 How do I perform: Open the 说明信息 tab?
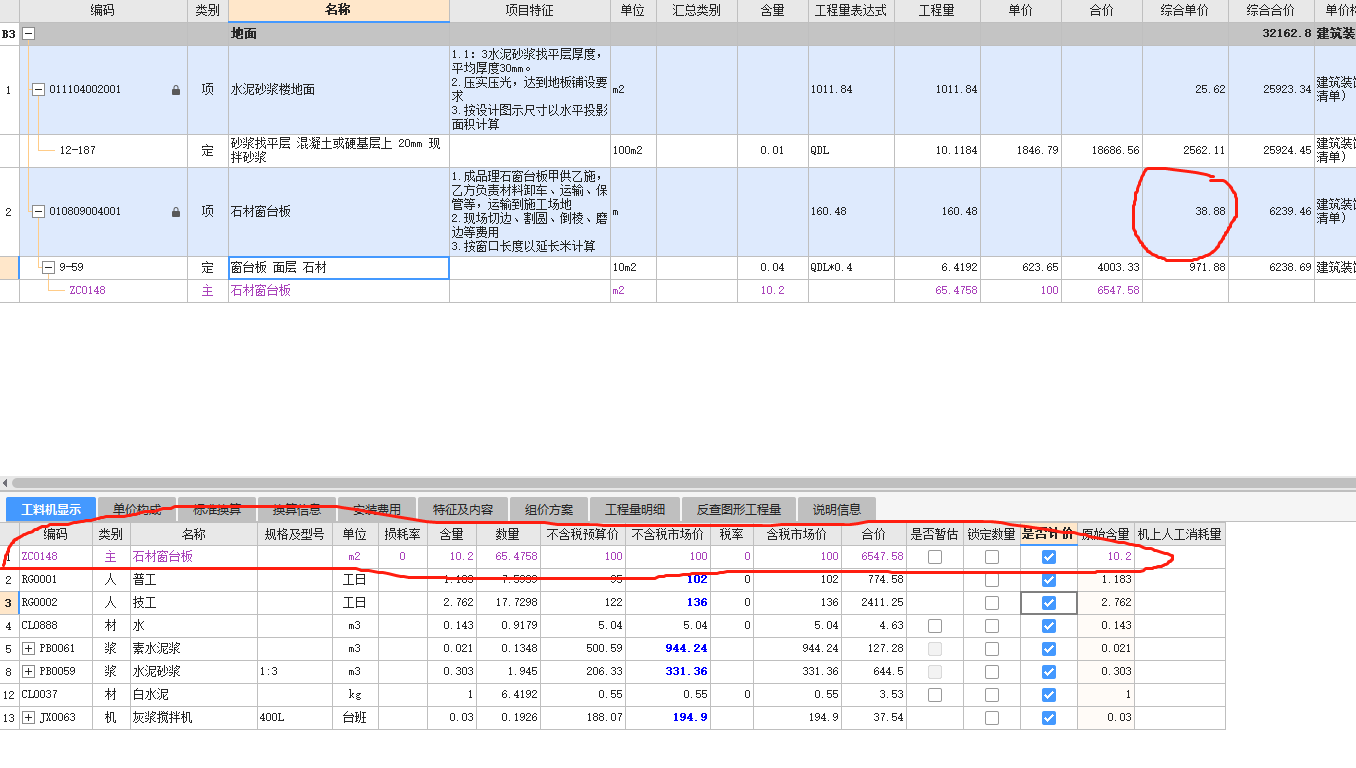click(837, 510)
